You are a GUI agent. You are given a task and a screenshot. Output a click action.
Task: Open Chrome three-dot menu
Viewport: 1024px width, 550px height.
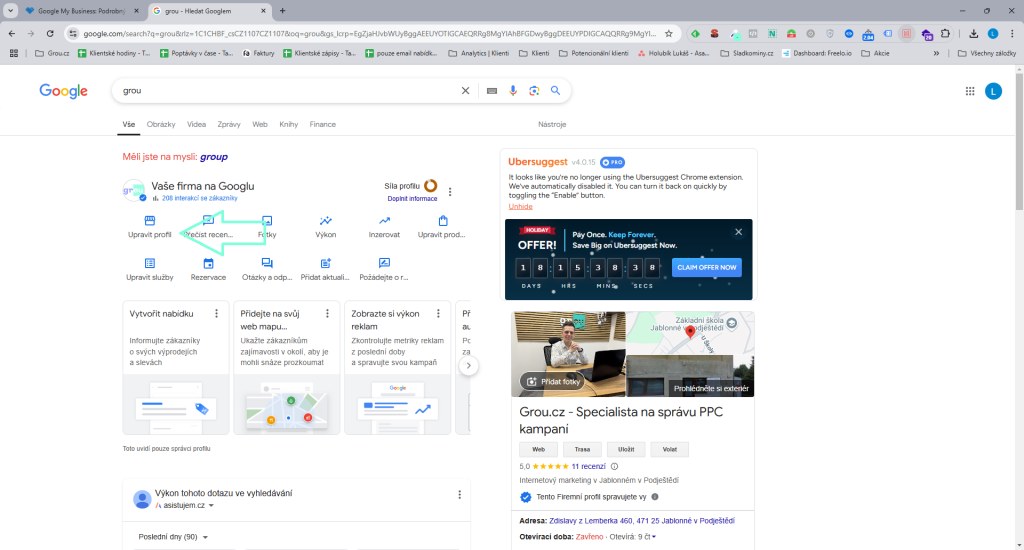(1012, 33)
